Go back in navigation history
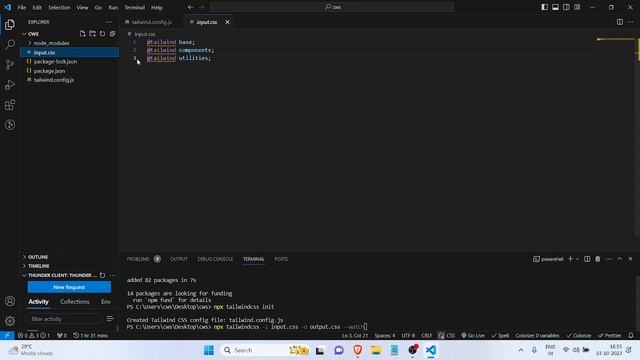This screenshot has height=360, width=640. click(191, 7)
